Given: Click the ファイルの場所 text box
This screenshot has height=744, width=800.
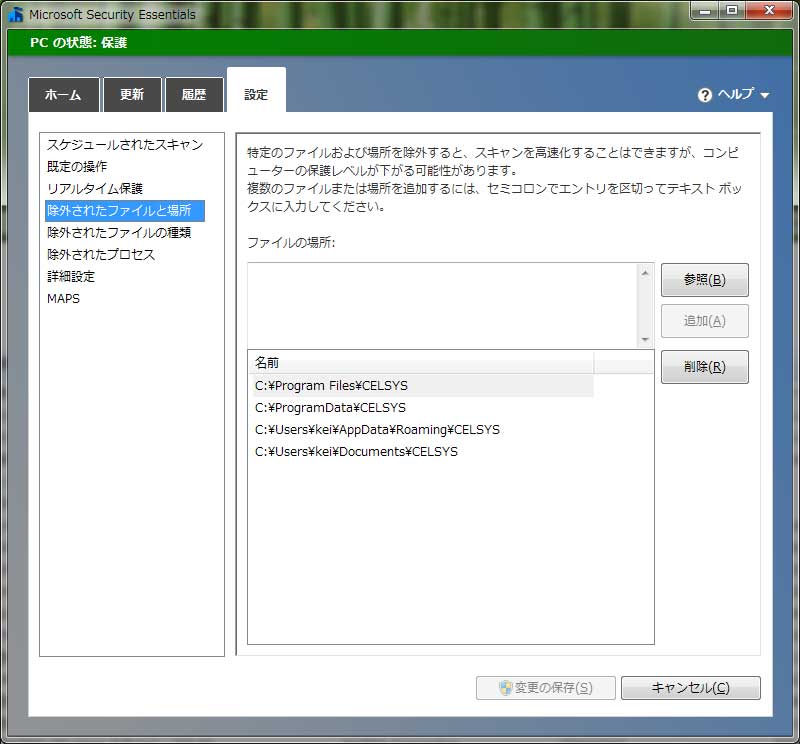Looking at the screenshot, I should click(443, 306).
